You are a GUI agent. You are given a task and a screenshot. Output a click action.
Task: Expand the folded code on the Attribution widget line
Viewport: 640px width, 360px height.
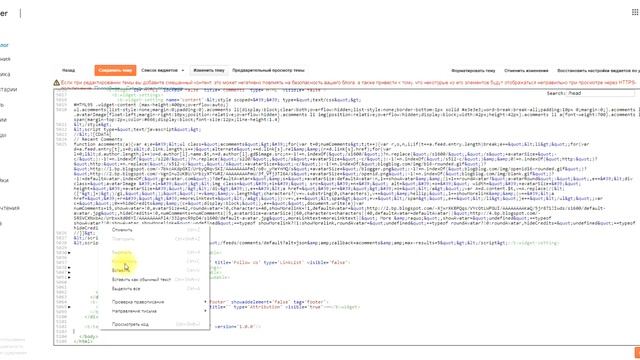69,307
